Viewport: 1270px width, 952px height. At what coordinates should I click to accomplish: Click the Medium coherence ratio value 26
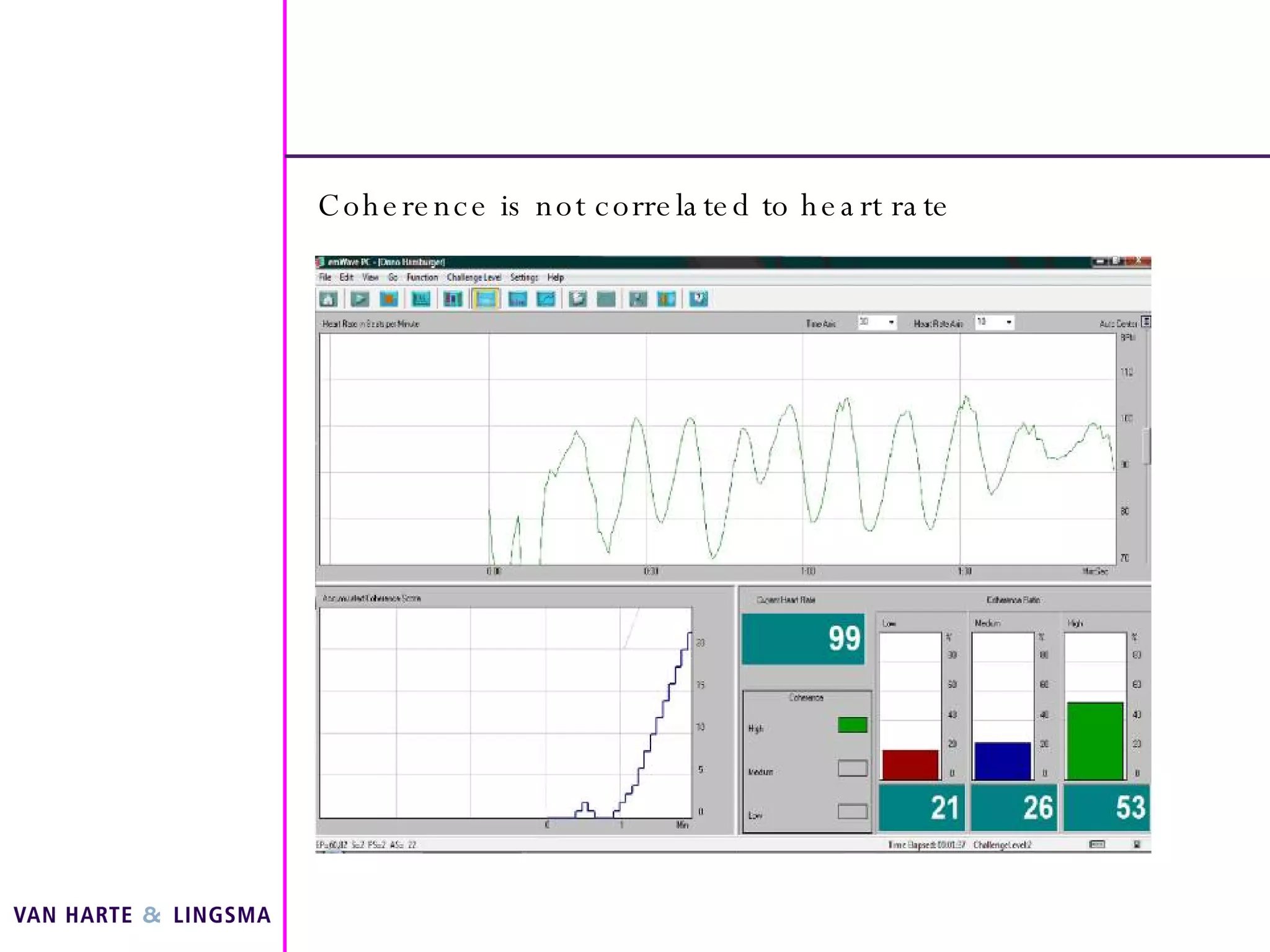click(x=1013, y=808)
